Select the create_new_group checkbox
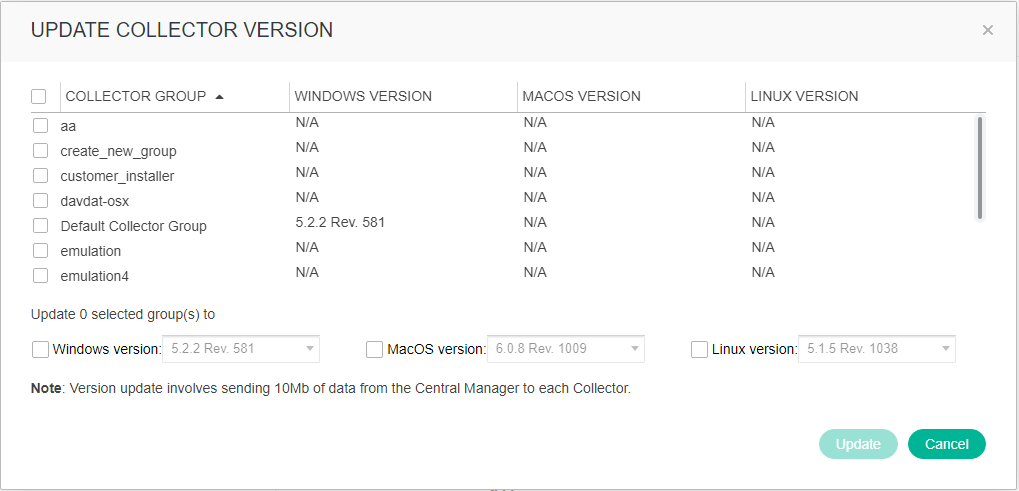The image size is (1019, 491). [41, 151]
